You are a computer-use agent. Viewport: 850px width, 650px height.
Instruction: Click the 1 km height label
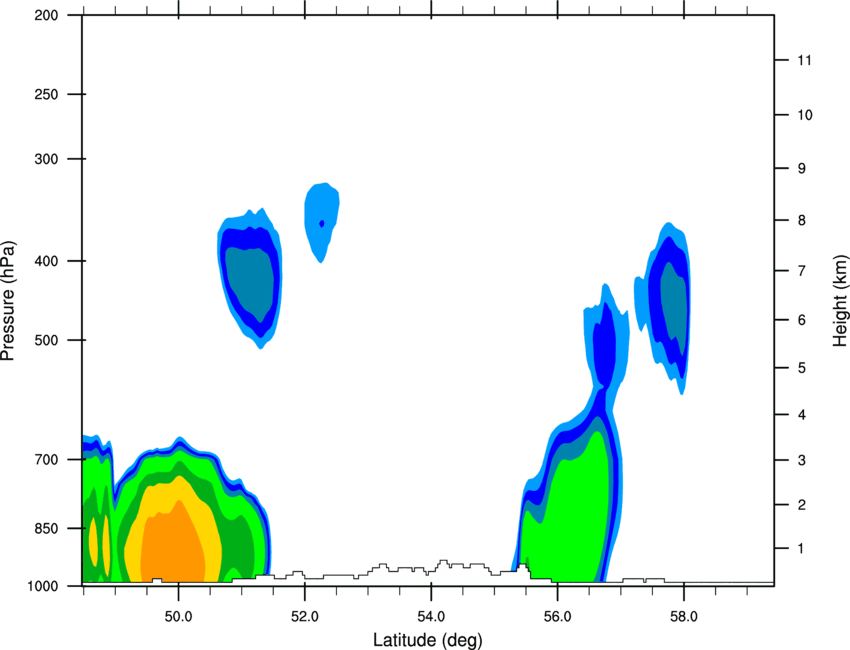coord(801,549)
